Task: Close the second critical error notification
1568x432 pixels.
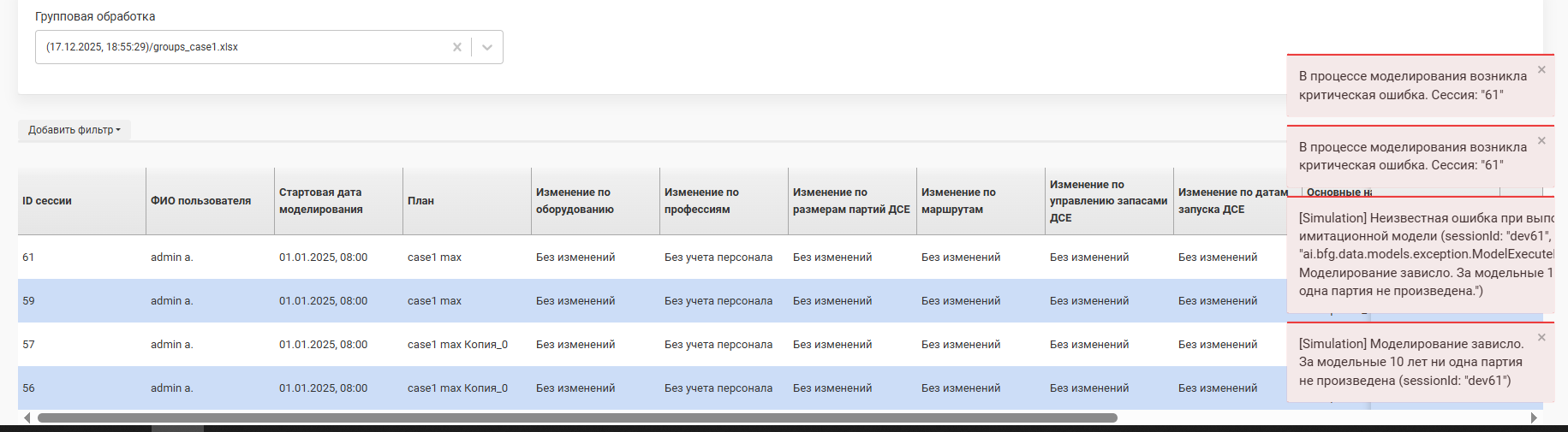Action: tap(1541, 140)
